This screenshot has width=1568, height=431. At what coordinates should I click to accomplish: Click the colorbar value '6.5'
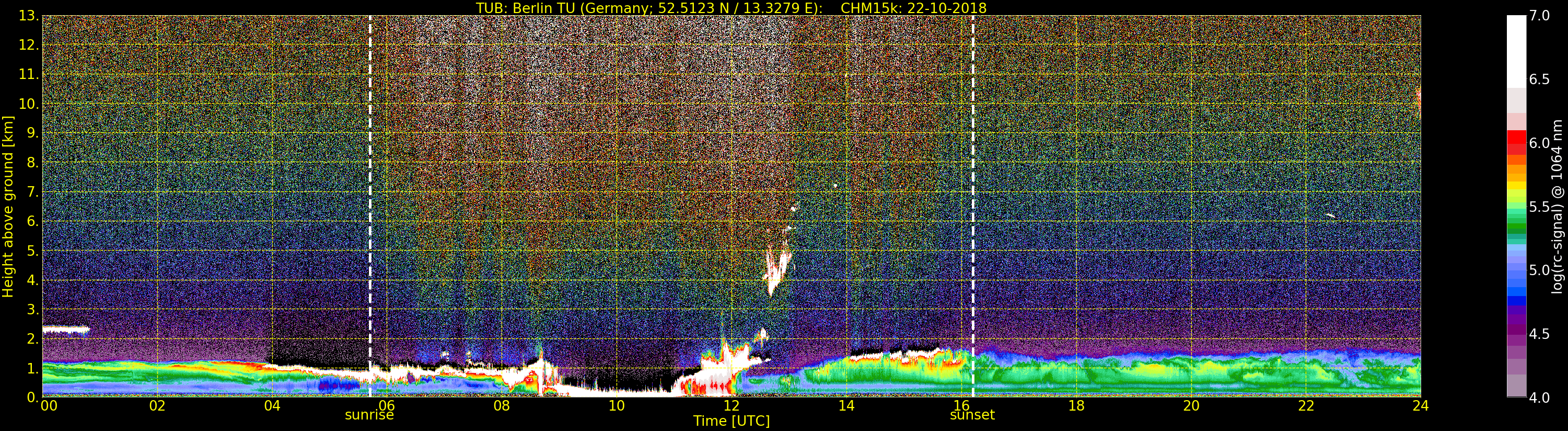click(1539, 80)
